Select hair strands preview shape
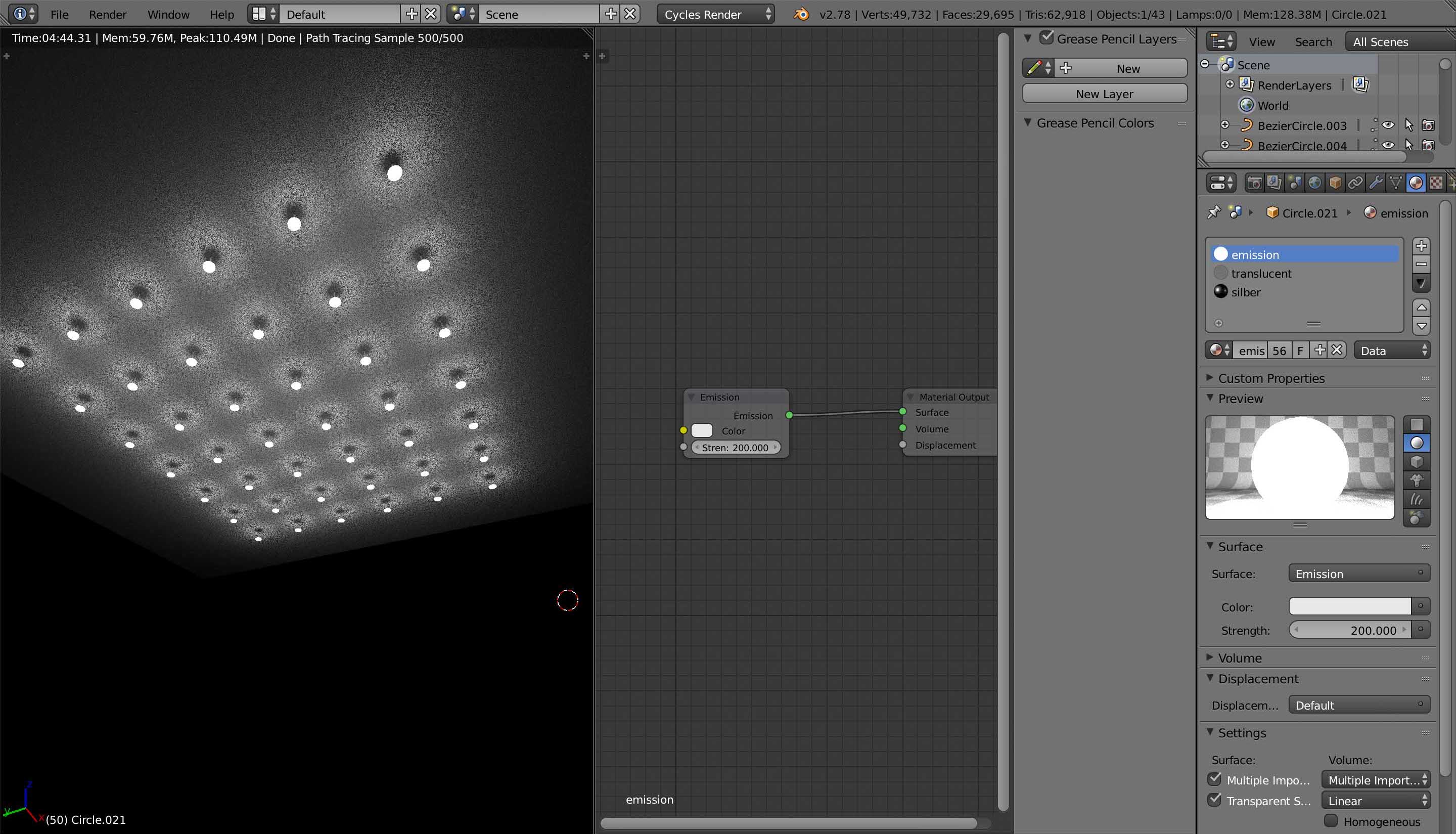 tap(1417, 500)
